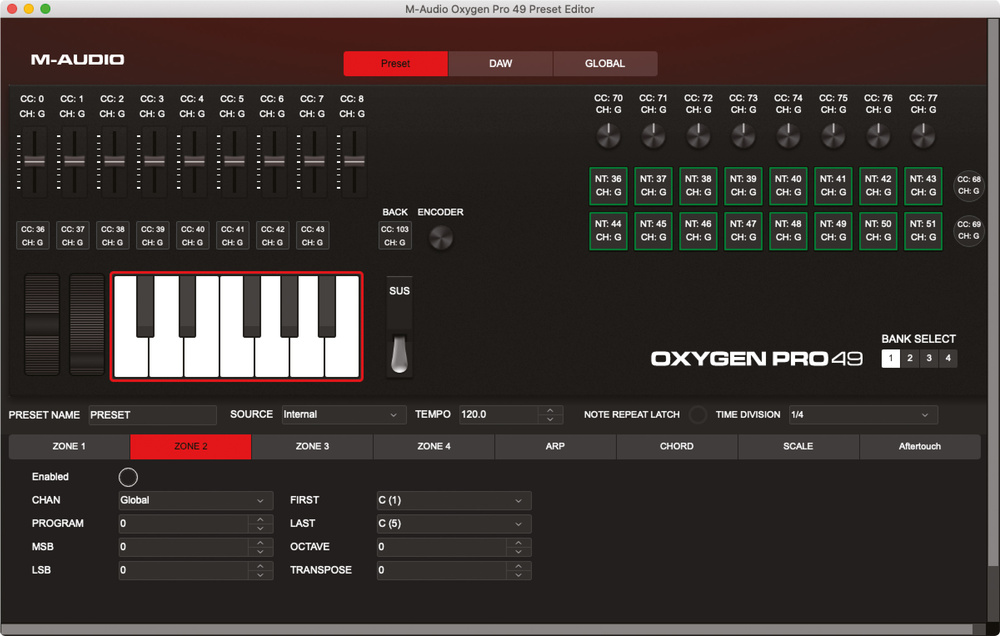Viewport: 1000px width, 636px height.
Task: Switch to the GLOBAL tab
Action: pyautogui.click(x=605, y=64)
